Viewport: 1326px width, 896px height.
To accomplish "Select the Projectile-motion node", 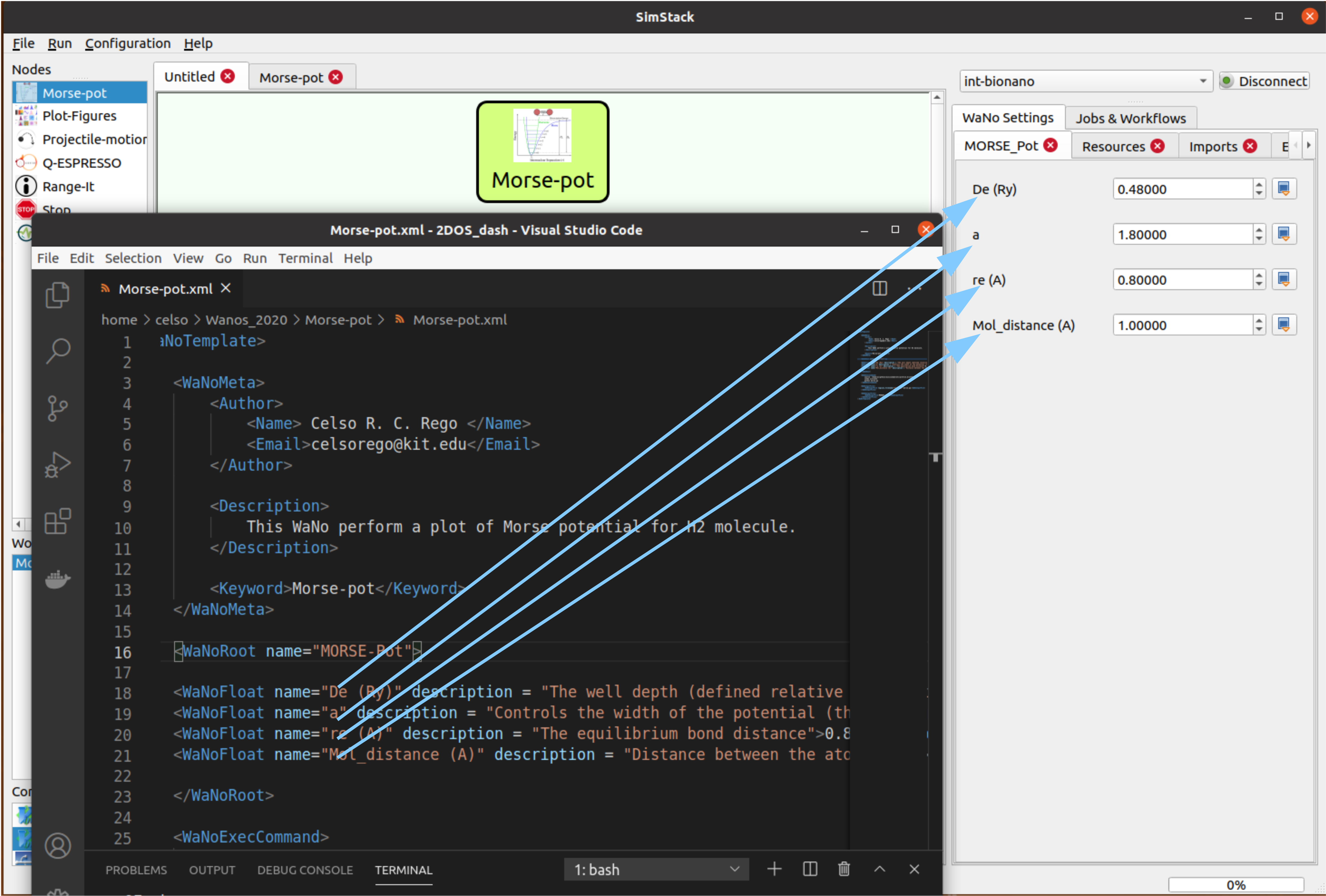I will point(80,139).
